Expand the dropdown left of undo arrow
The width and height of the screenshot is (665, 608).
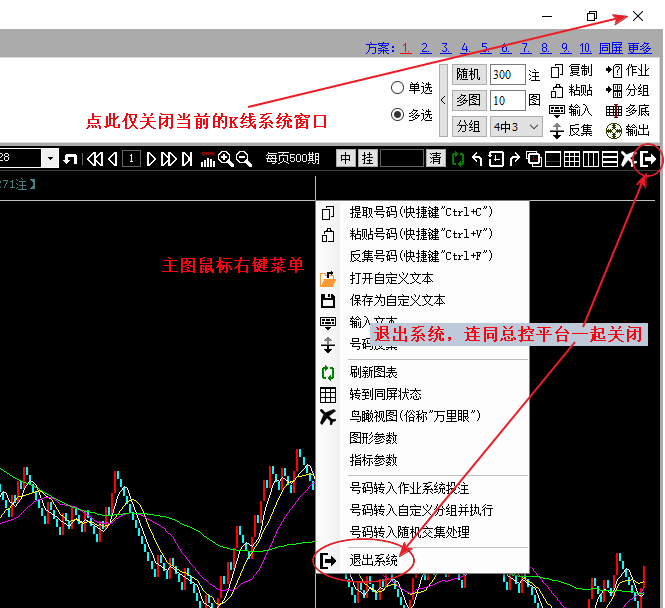tap(49, 159)
